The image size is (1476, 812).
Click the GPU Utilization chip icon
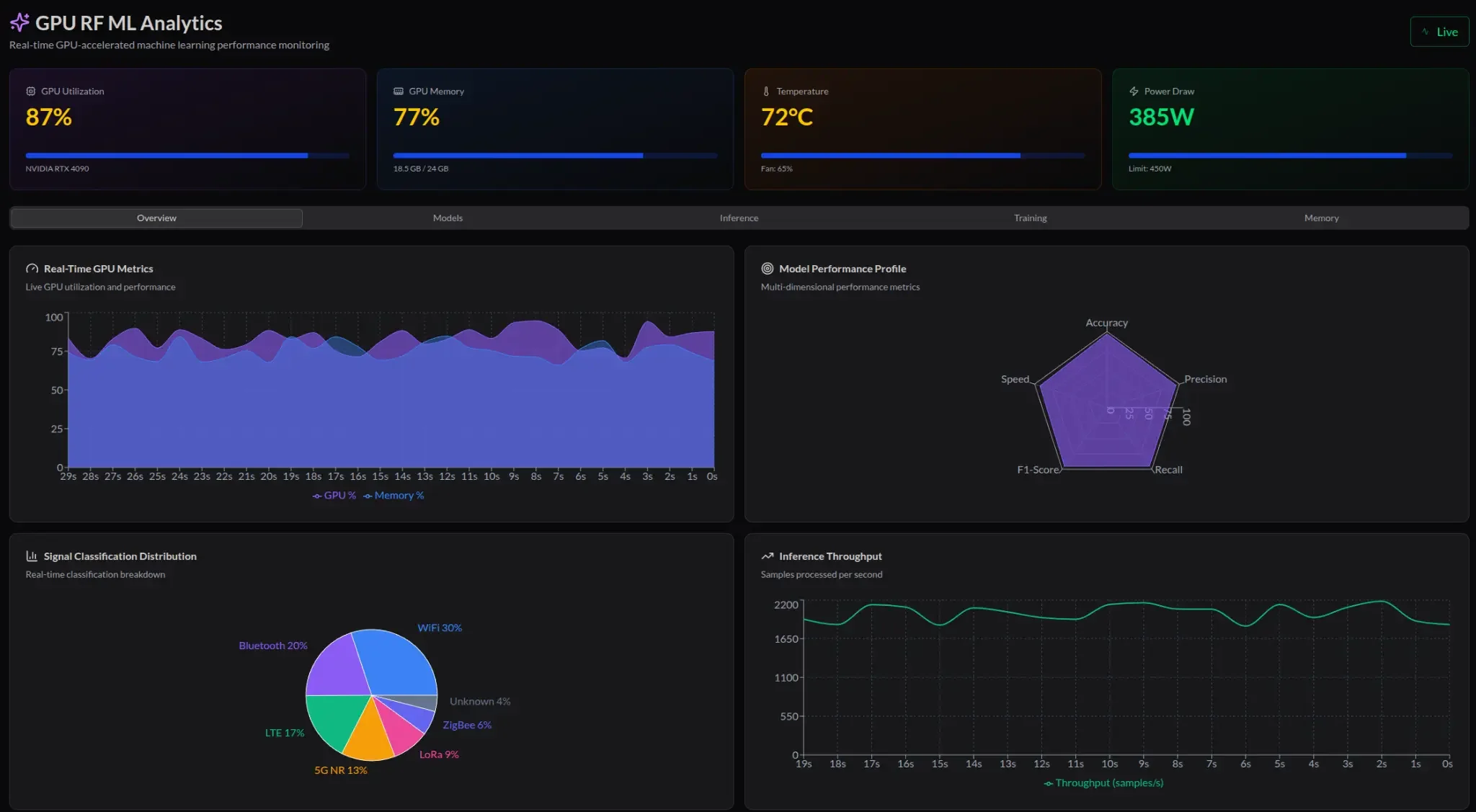pos(30,92)
